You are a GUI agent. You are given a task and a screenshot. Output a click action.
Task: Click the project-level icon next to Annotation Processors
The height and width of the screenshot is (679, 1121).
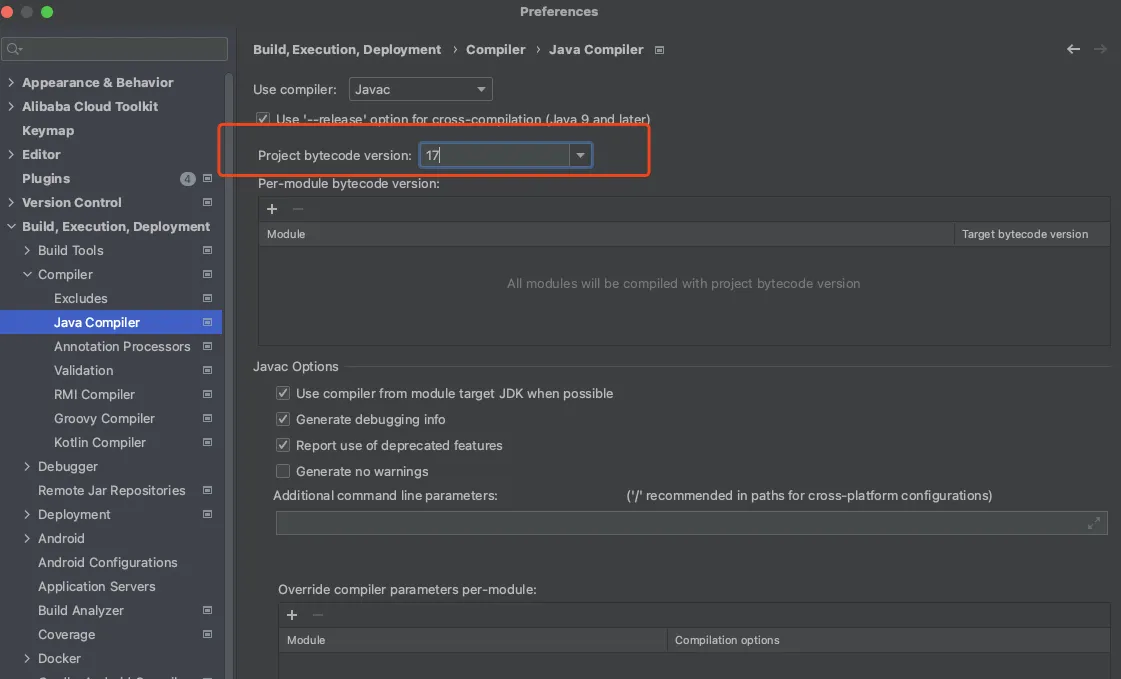click(x=207, y=346)
